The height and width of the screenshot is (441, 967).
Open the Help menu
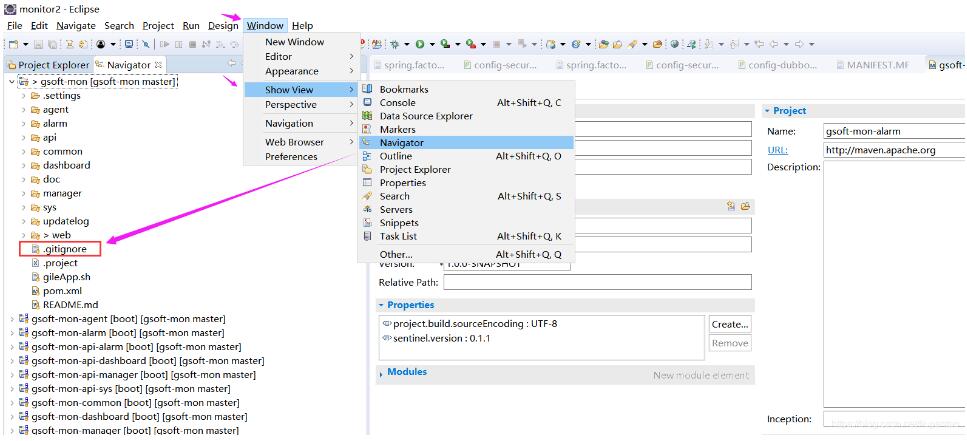tap(302, 25)
